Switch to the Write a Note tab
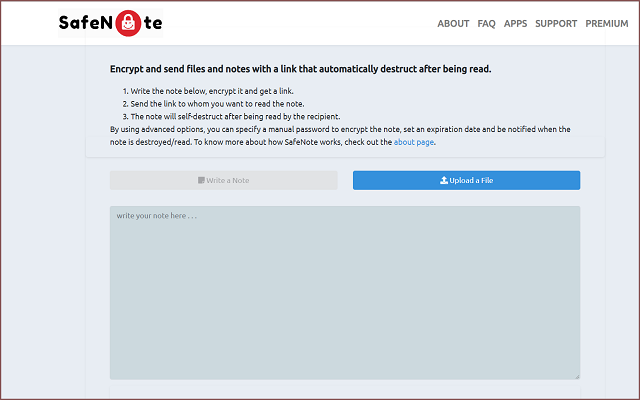Image resolution: width=640 pixels, height=400 pixels. pos(224,180)
